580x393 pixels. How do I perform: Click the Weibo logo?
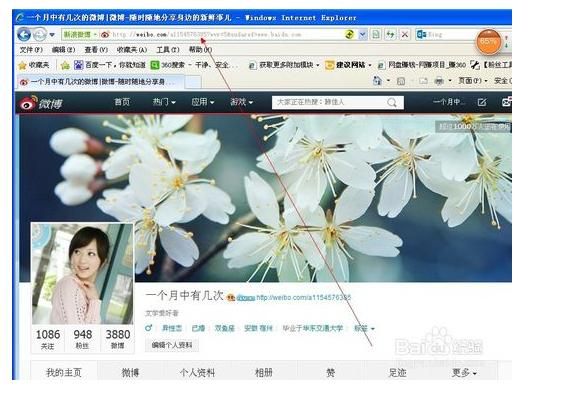(x=41, y=103)
